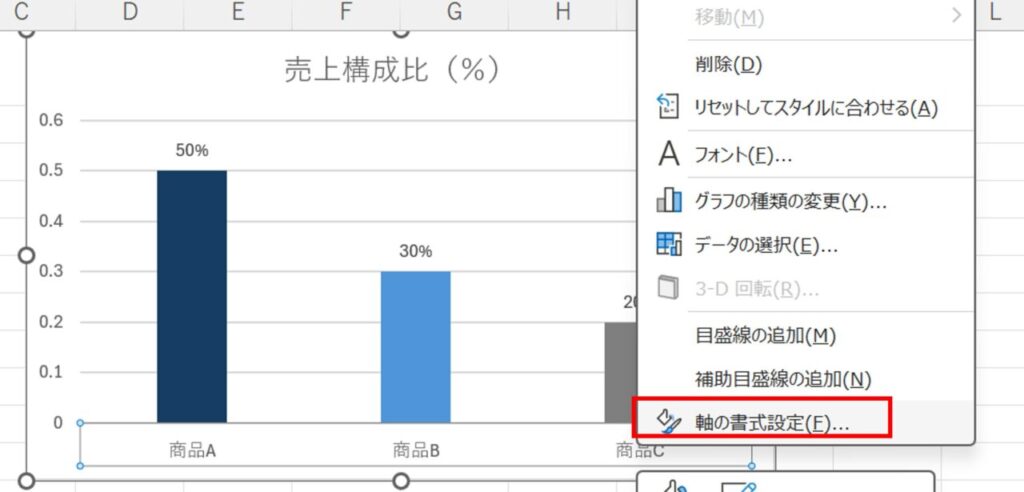The image size is (1024, 492).
Task: Click the chart's bottom-center resize handle
Action: (x=401, y=482)
